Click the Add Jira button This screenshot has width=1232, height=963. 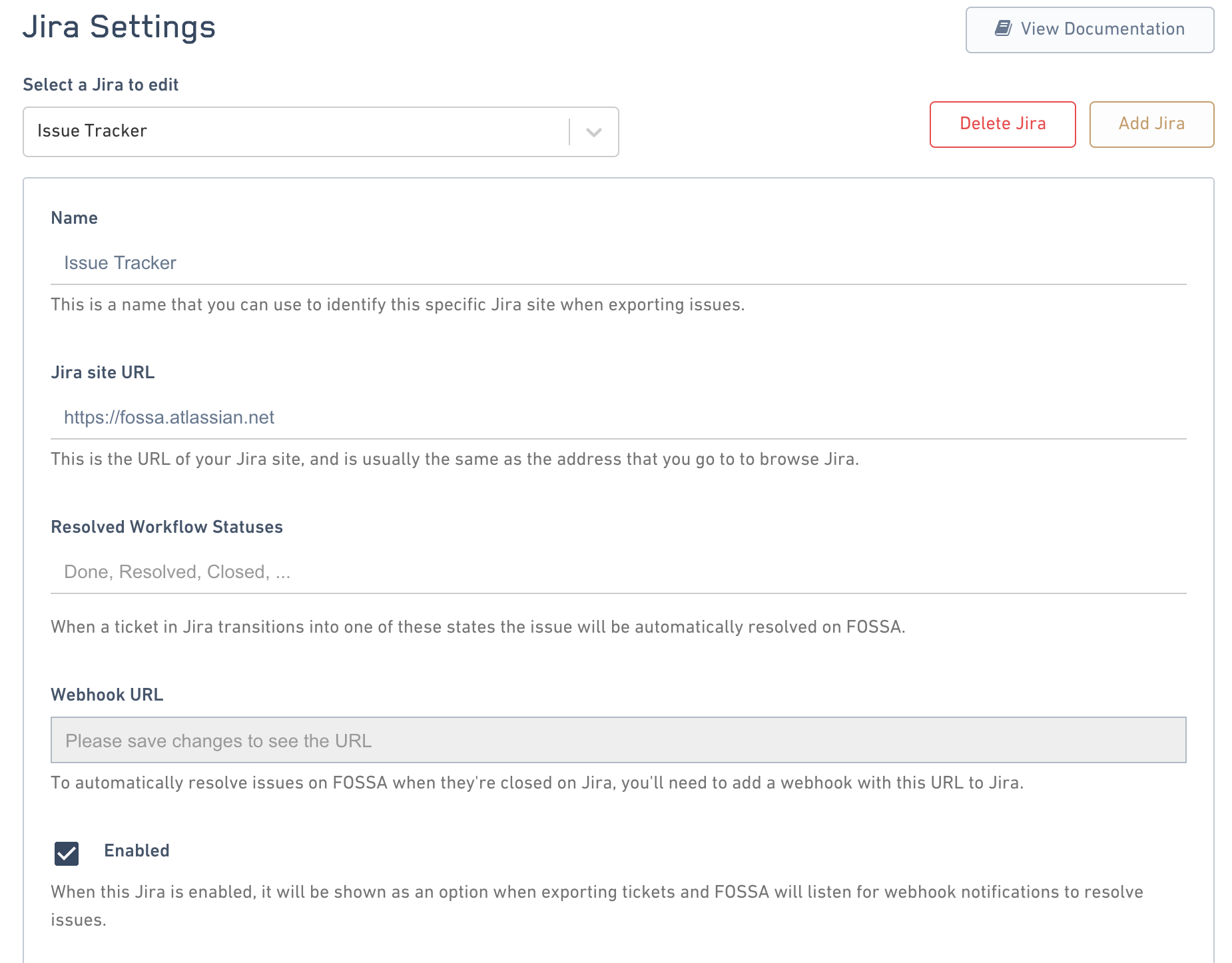(x=1151, y=124)
